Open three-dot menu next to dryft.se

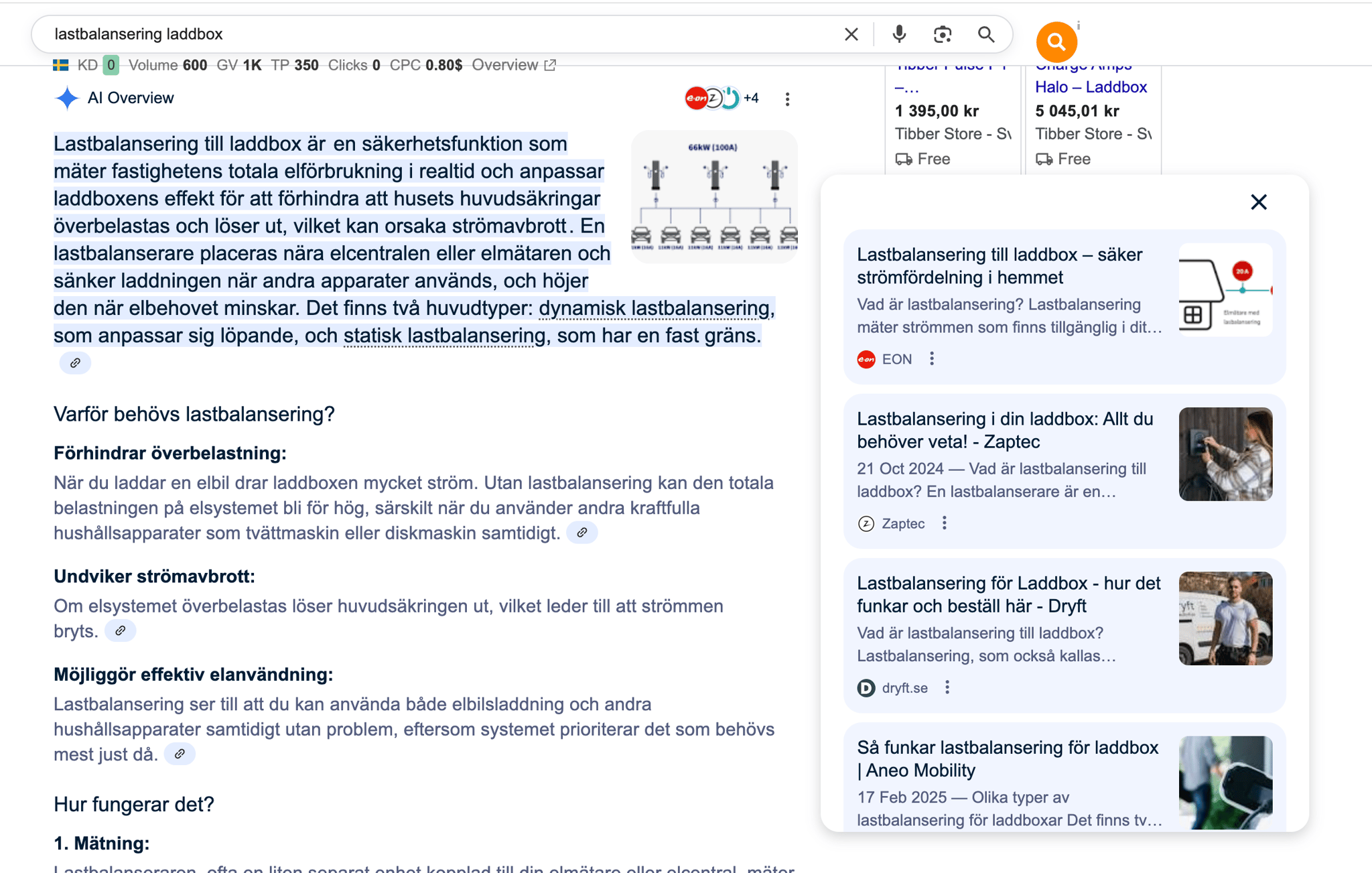pos(947,687)
